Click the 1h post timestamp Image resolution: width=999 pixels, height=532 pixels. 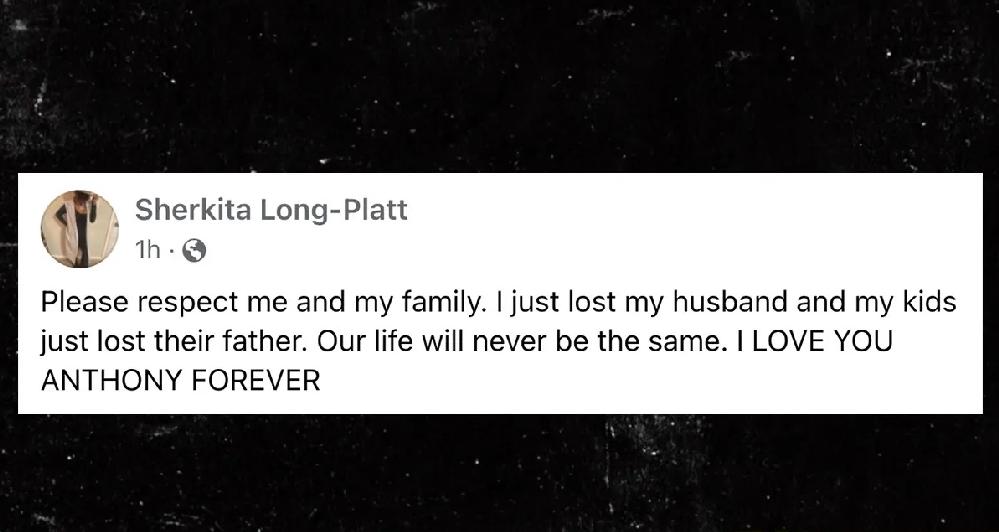coord(147,251)
